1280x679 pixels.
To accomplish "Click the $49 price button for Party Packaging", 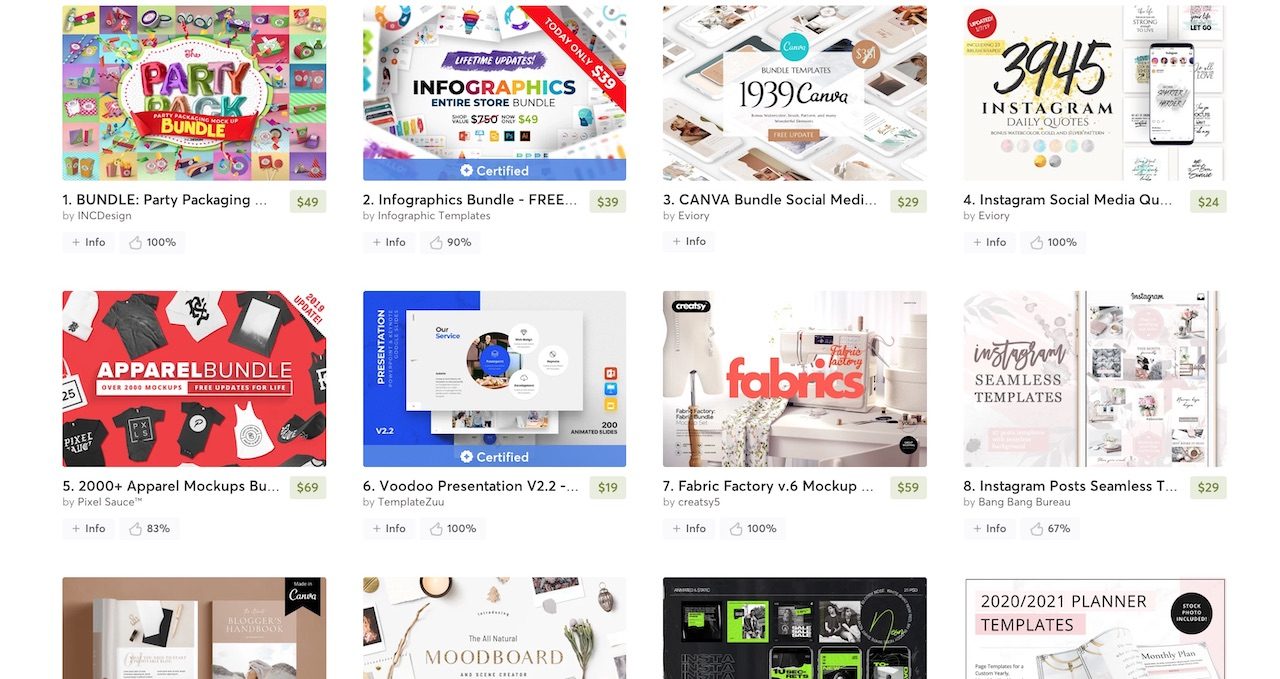I will coord(308,202).
